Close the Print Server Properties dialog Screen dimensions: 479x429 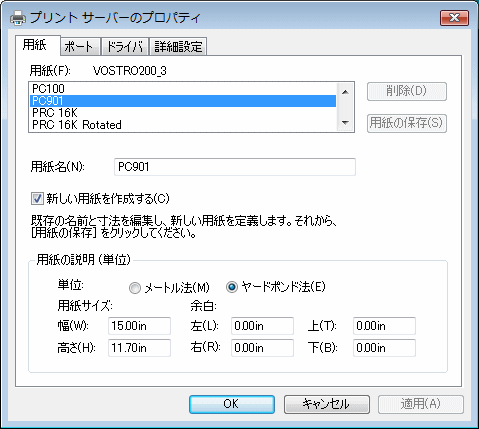(454, 17)
